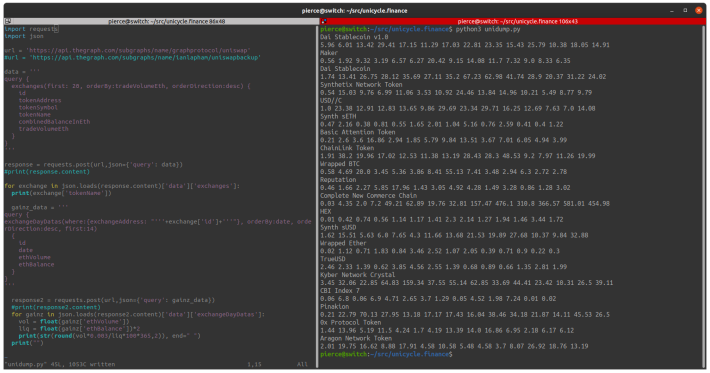The width and height of the screenshot is (710, 373).
Task: Click the 'ethVolume' field line
Action: click(34, 258)
